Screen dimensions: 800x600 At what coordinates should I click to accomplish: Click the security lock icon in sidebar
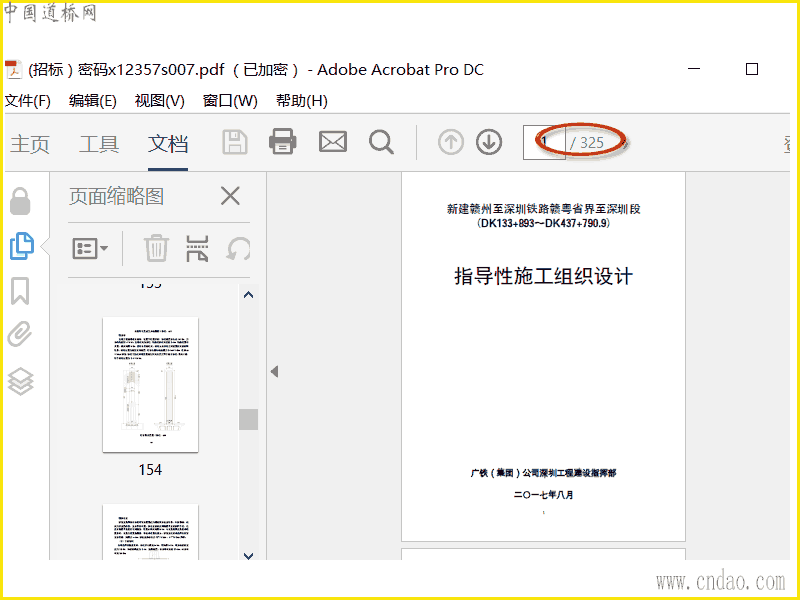(x=20, y=201)
